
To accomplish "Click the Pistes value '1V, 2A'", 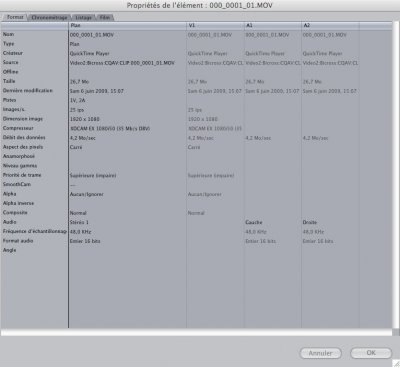I will click(78, 100).
